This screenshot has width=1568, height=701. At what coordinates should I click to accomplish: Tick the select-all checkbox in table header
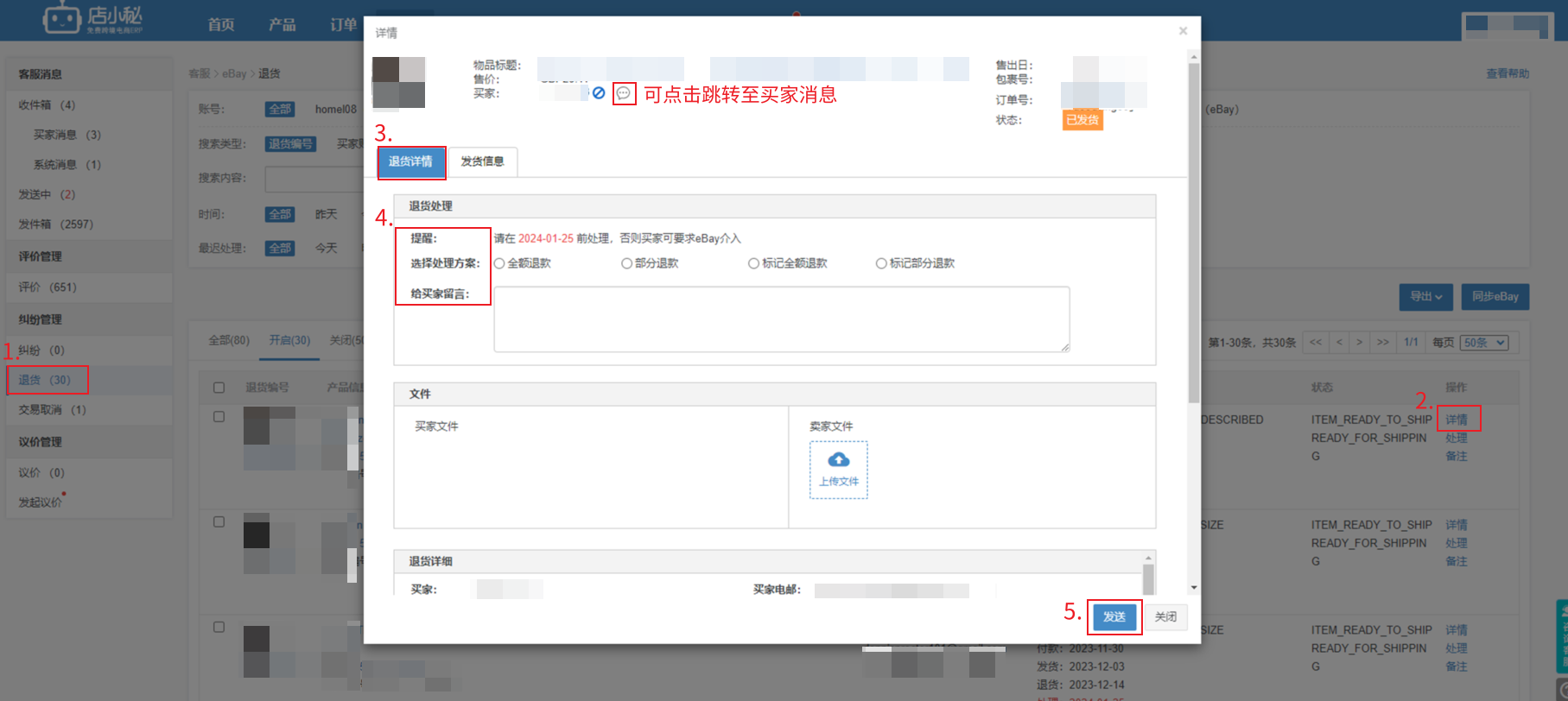(219, 388)
